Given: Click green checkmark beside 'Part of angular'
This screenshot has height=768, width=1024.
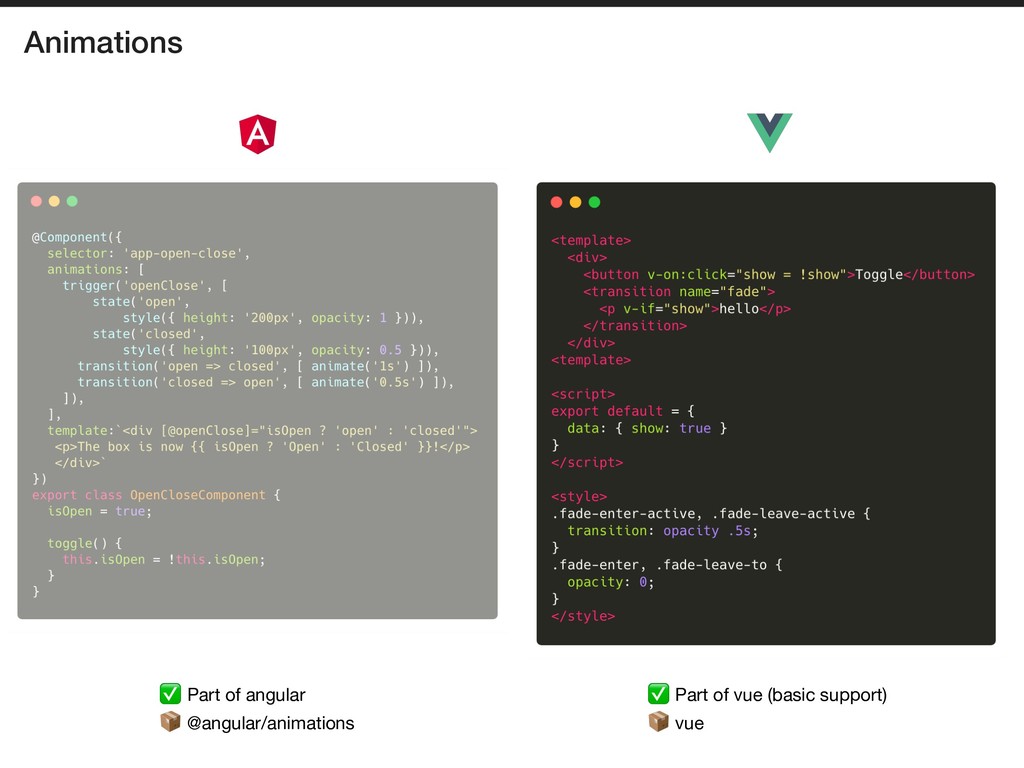Looking at the screenshot, I should pyautogui.click(x=170, y=694).
